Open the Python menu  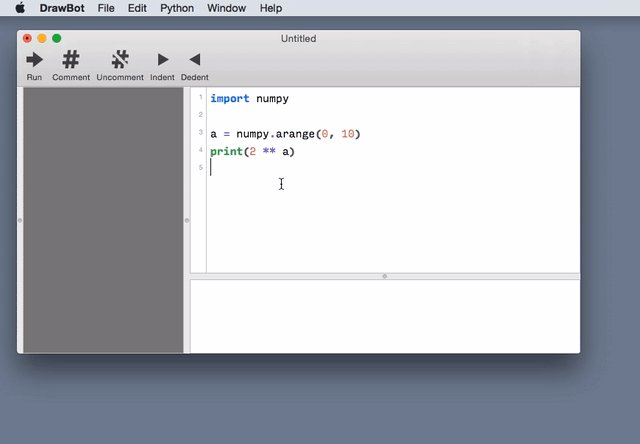[x=177, y=8]
